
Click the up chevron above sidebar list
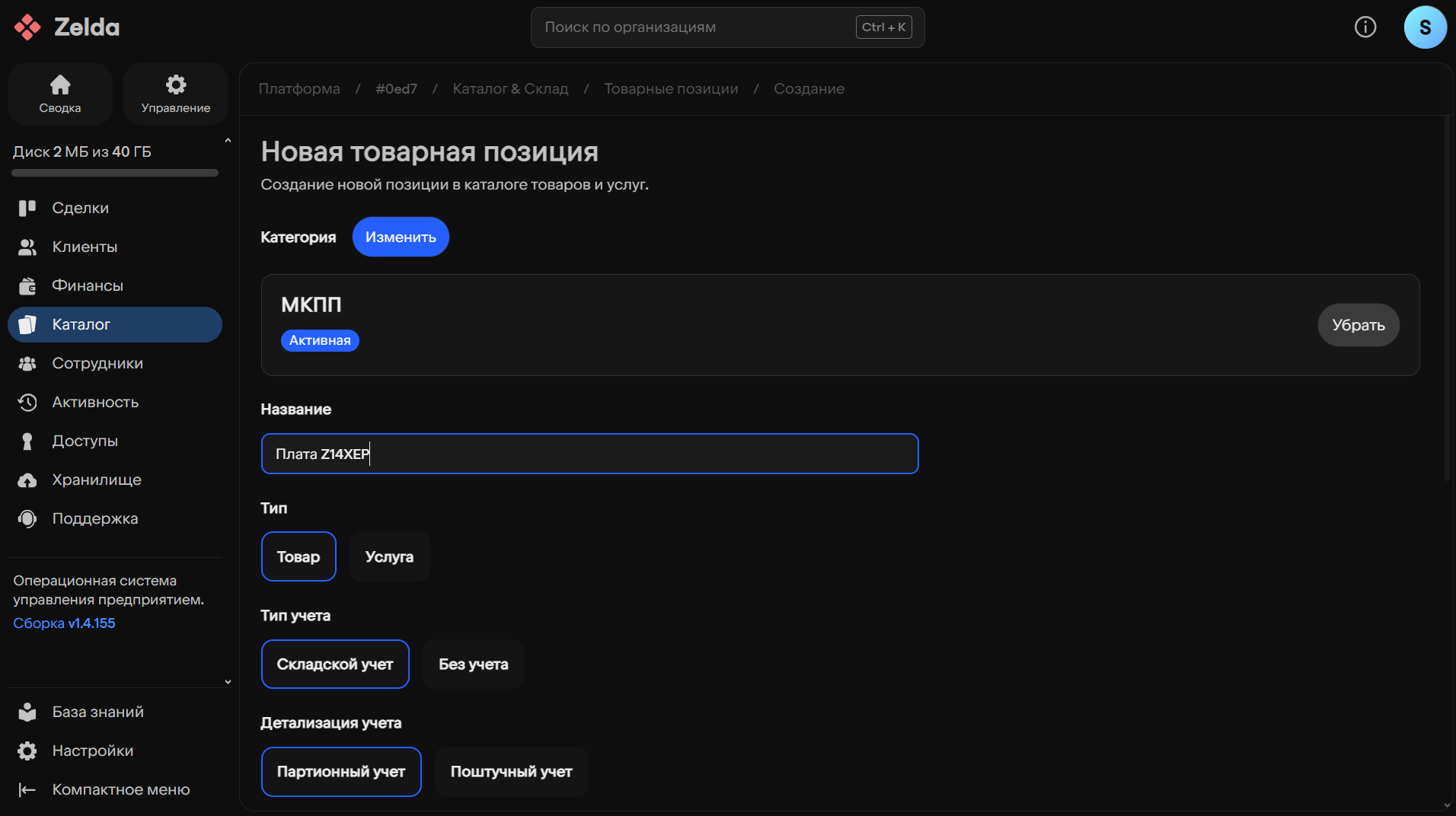(x=228, y=141)
